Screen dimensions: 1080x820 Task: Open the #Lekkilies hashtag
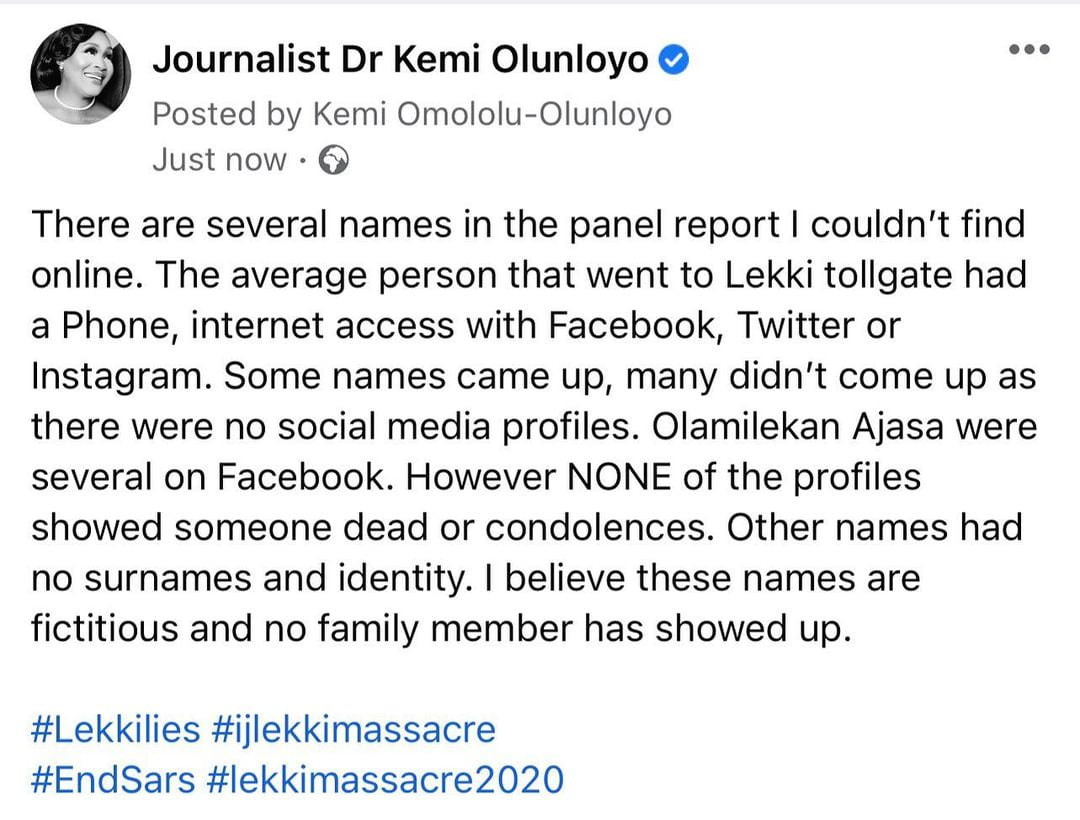[116, 729]
